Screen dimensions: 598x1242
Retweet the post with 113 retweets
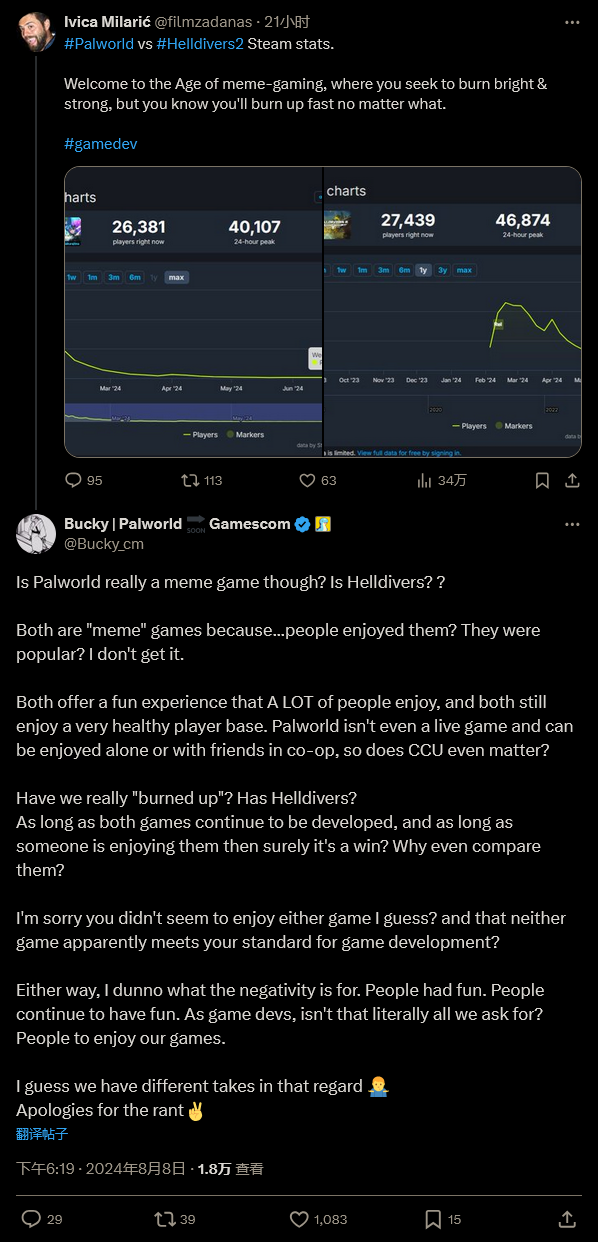(x=201, y=480)
